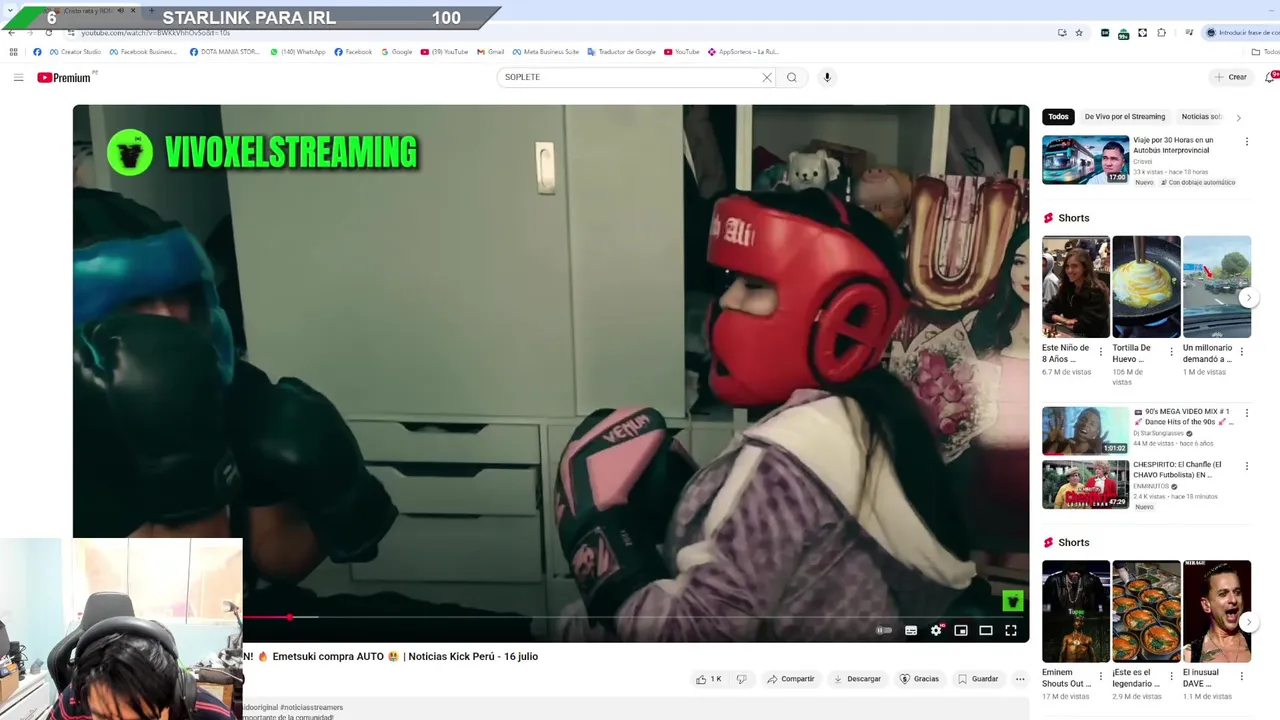Open options for Eminem Shouts Out short
The image size is (1280, 720).
coord(1101,676)
